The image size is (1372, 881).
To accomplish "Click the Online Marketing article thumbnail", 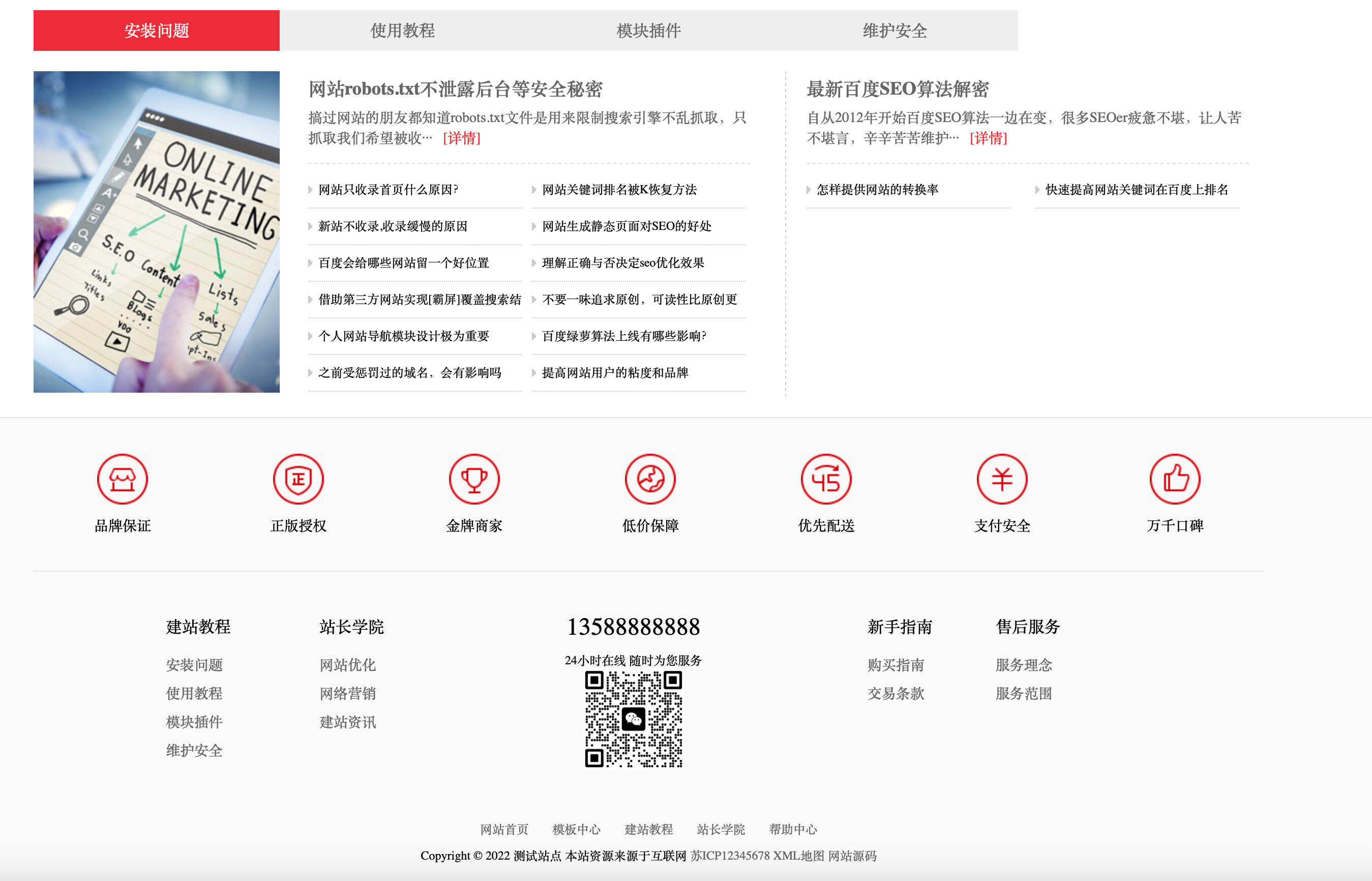I will 157,231.
